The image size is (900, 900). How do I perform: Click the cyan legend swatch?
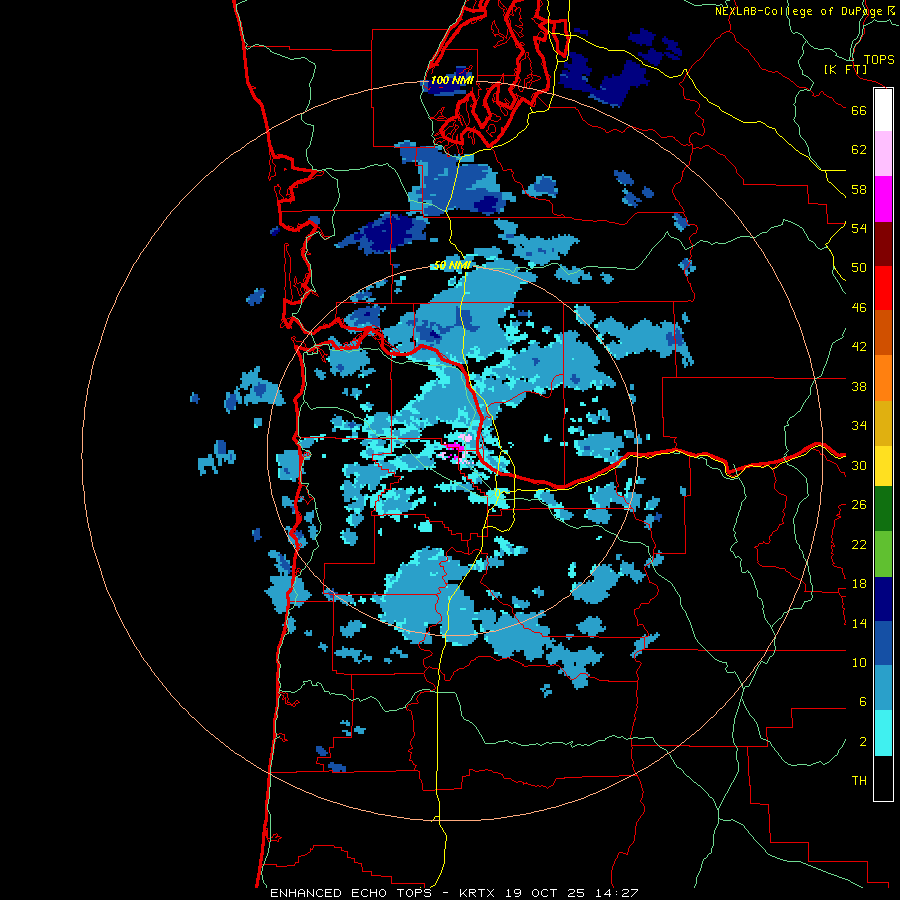pyautogui.click(x=883, y=733)
